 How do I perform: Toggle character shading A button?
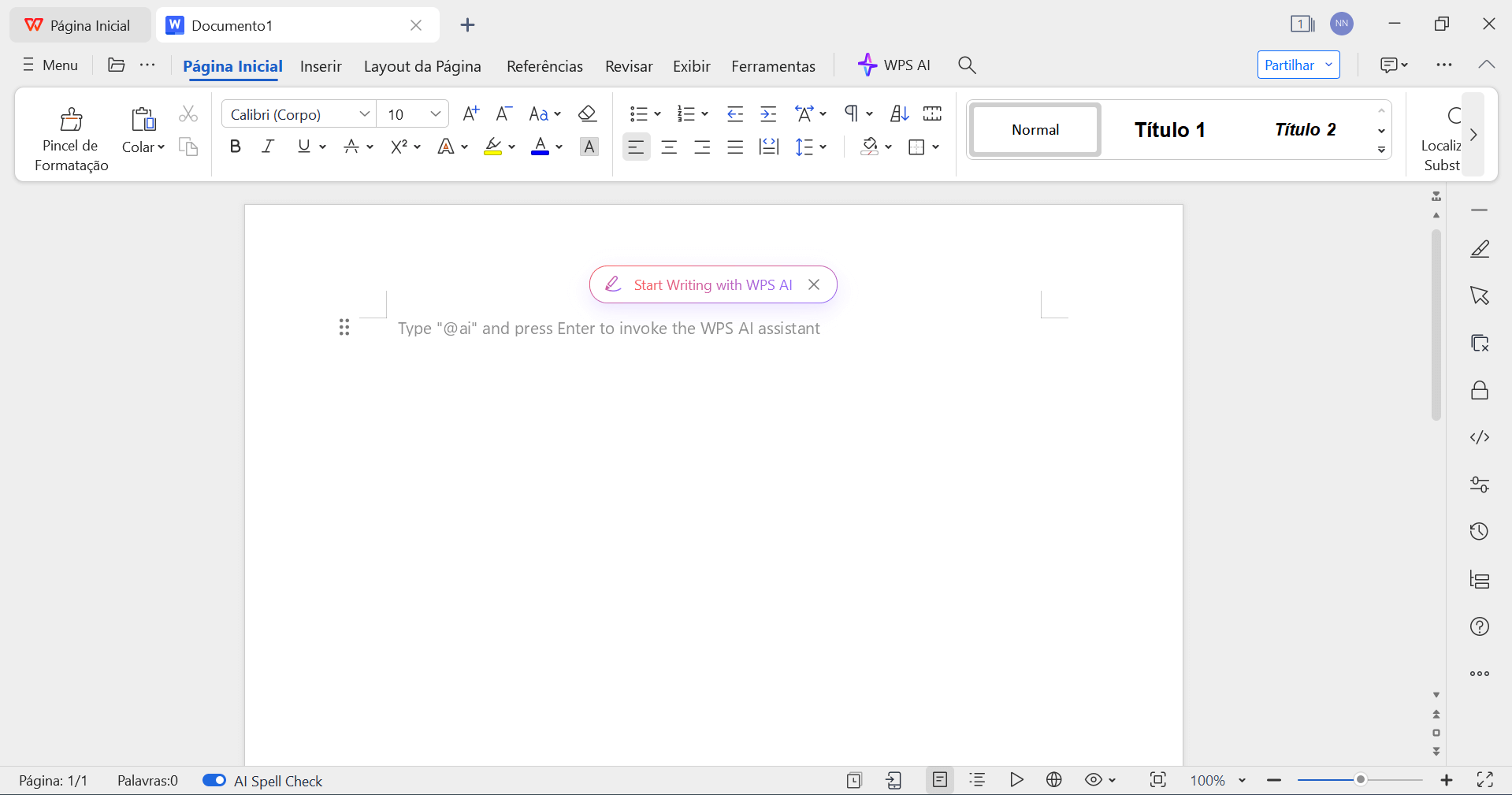589,147
